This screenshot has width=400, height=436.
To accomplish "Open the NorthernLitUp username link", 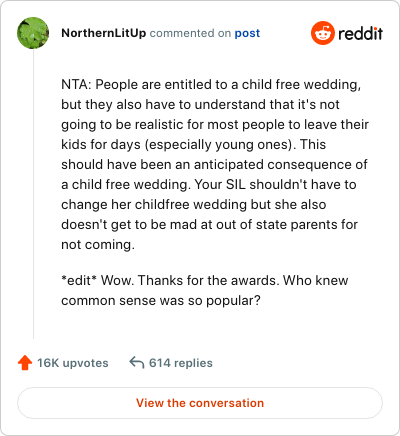I will point(104,33).
